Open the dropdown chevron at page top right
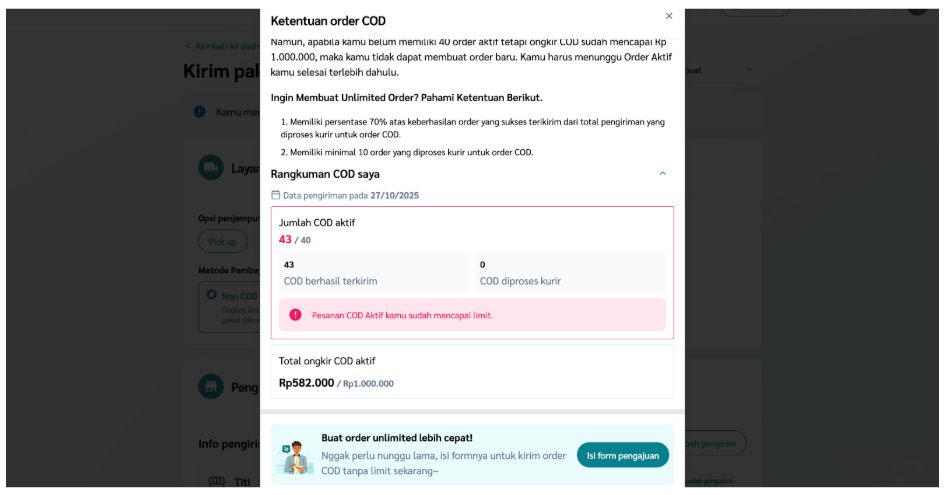 (747, 71)
